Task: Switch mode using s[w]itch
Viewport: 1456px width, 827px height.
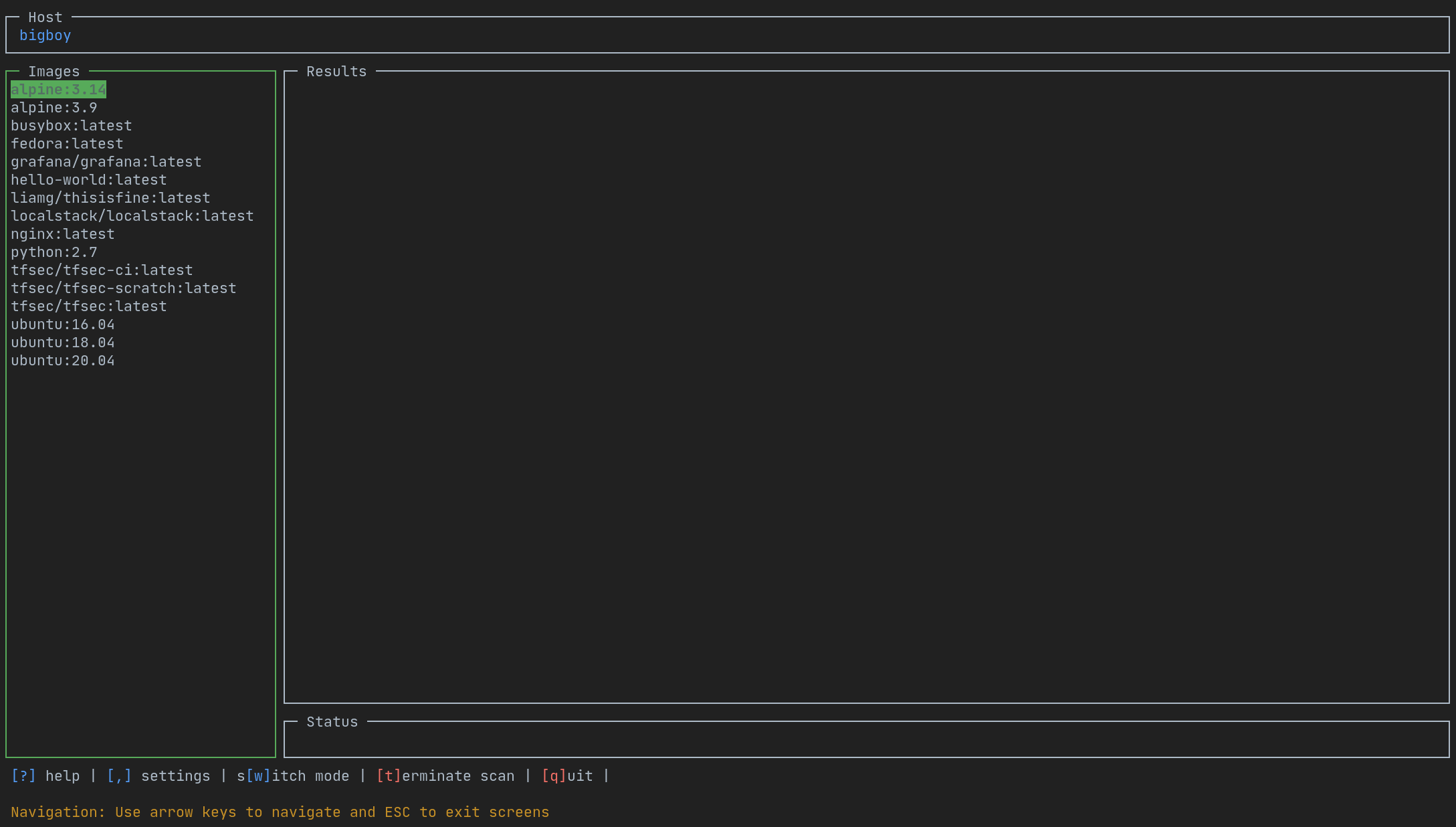Action: (x=292, y=775)
